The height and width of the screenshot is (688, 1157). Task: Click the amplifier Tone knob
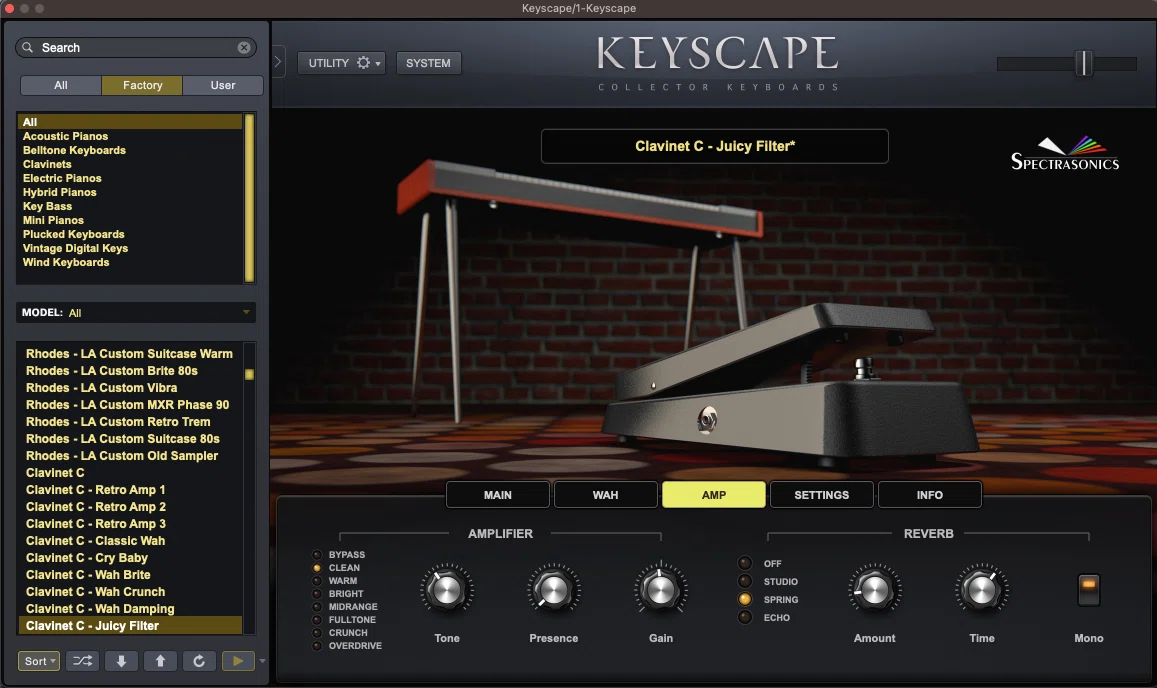tap(446, 590)
